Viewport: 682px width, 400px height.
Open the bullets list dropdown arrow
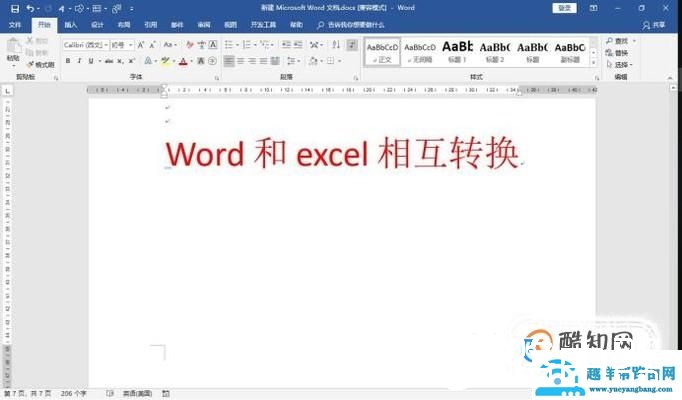pyautogui.click(x=237, y=45)
